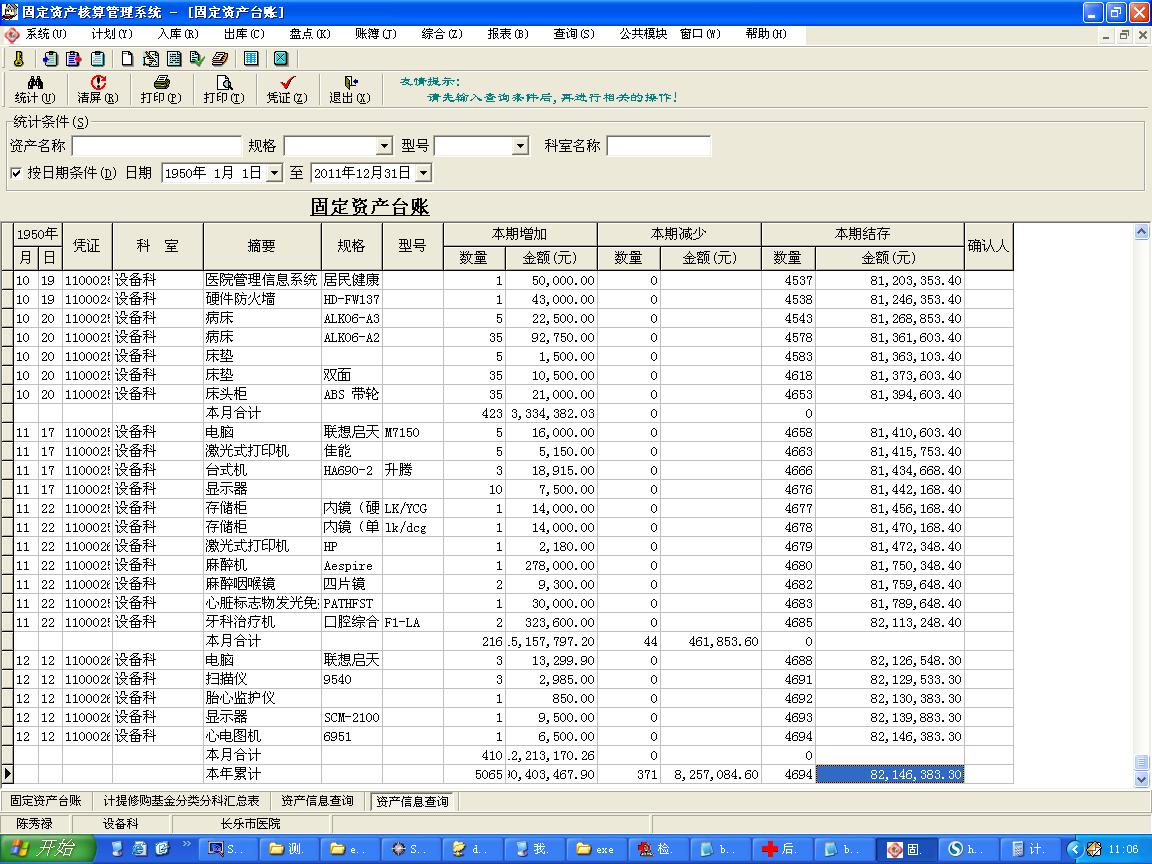Click the teal box with X icon
The image size is (1152, 864).
pyautogui.click(x=281, y=59)
